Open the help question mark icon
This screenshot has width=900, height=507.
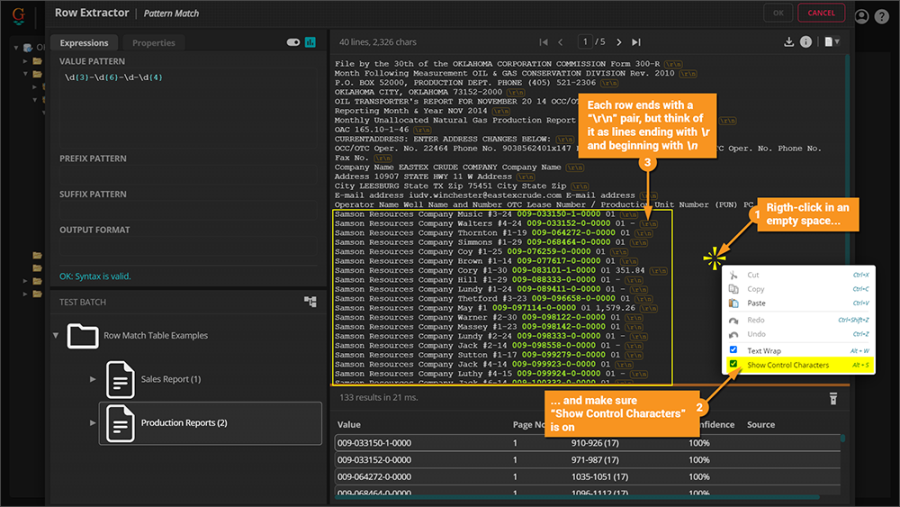point(881,16)
